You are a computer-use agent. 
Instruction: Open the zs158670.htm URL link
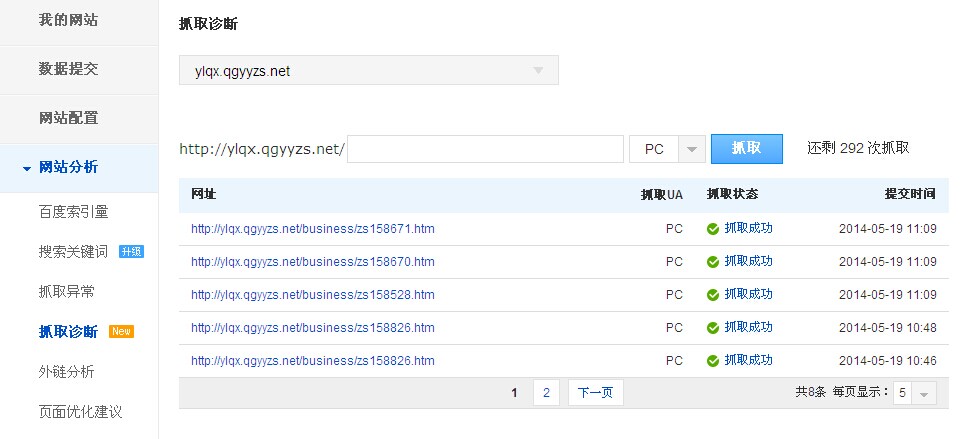(x=313, y=262)
